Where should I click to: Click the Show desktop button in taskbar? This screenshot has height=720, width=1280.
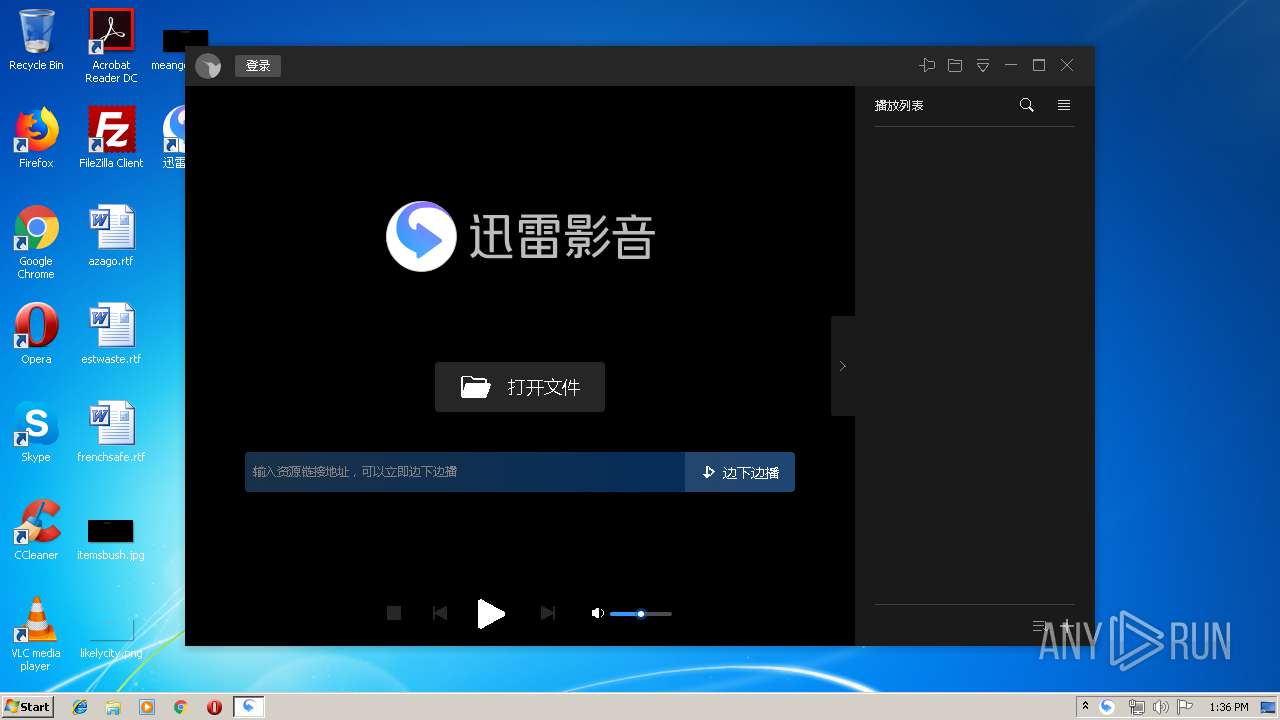pyautogui.click(x=1269, y=707)
